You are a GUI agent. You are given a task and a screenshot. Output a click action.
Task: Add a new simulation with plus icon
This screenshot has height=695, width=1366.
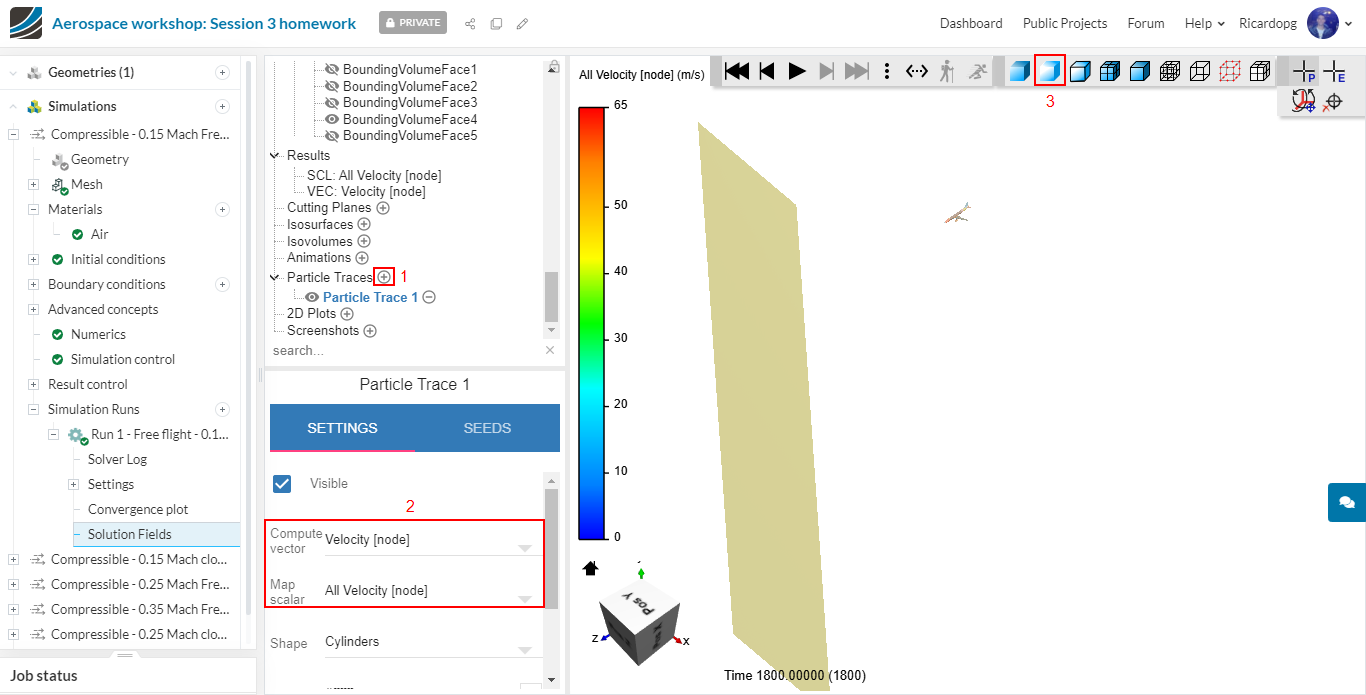coord(222,106)
